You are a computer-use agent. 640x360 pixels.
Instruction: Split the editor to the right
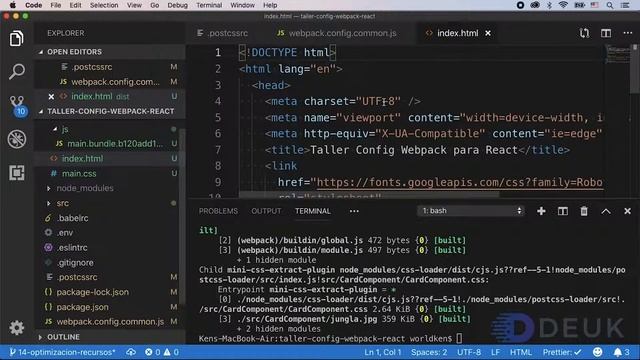click(606, 33)
